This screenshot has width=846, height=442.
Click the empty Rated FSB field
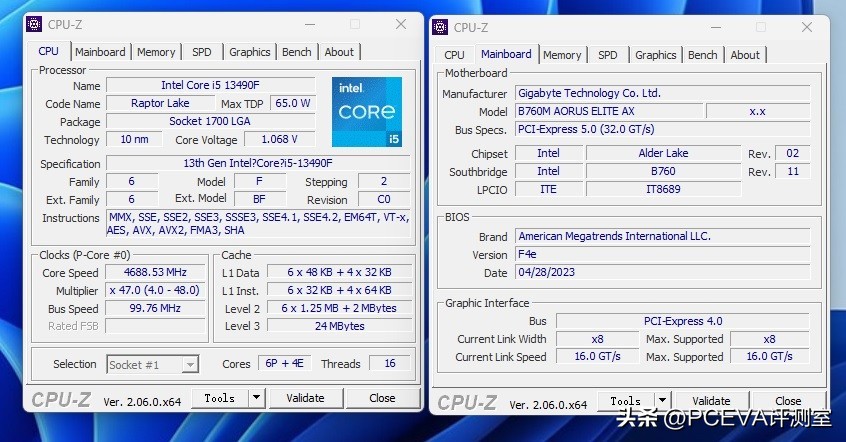click(155, 326)
